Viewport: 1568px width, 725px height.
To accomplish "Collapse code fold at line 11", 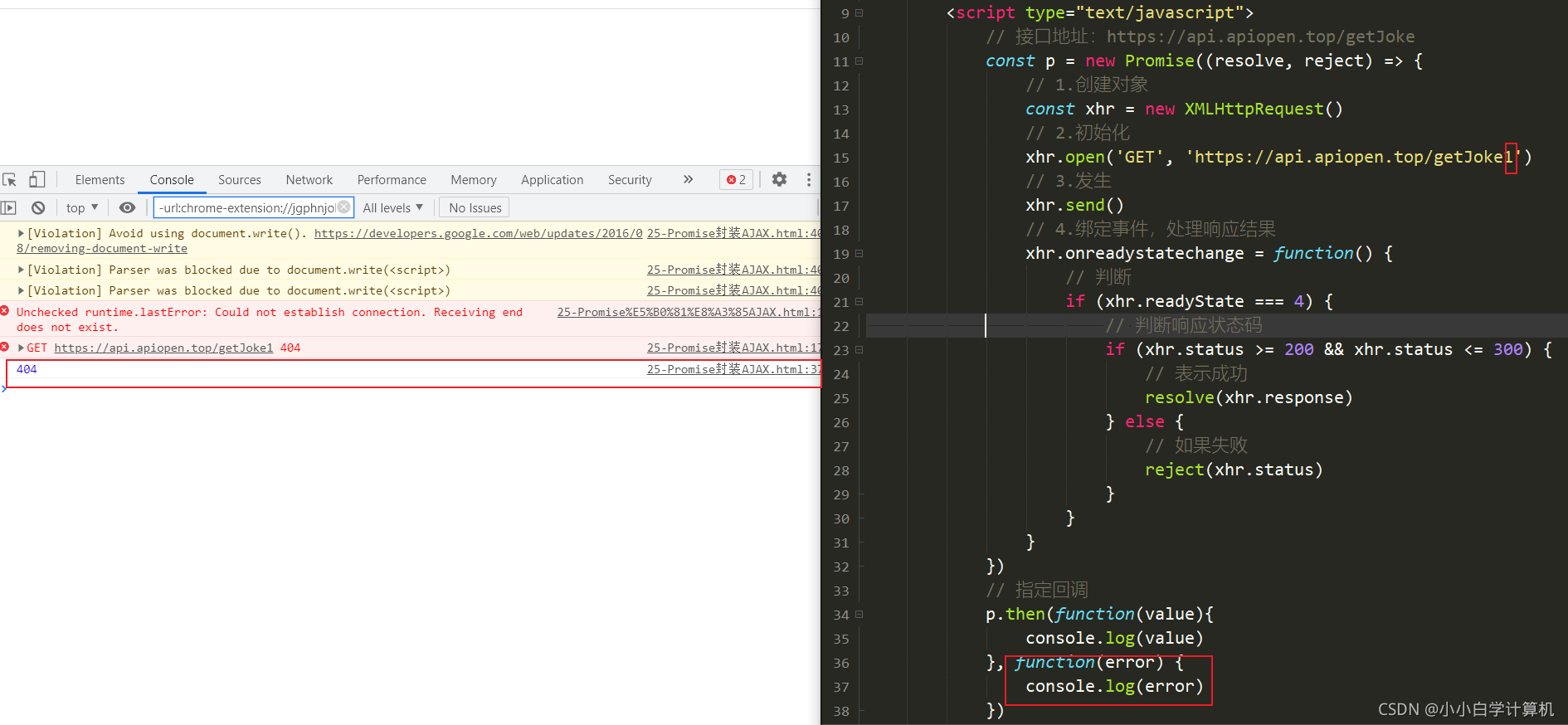I will coord(859,61).
